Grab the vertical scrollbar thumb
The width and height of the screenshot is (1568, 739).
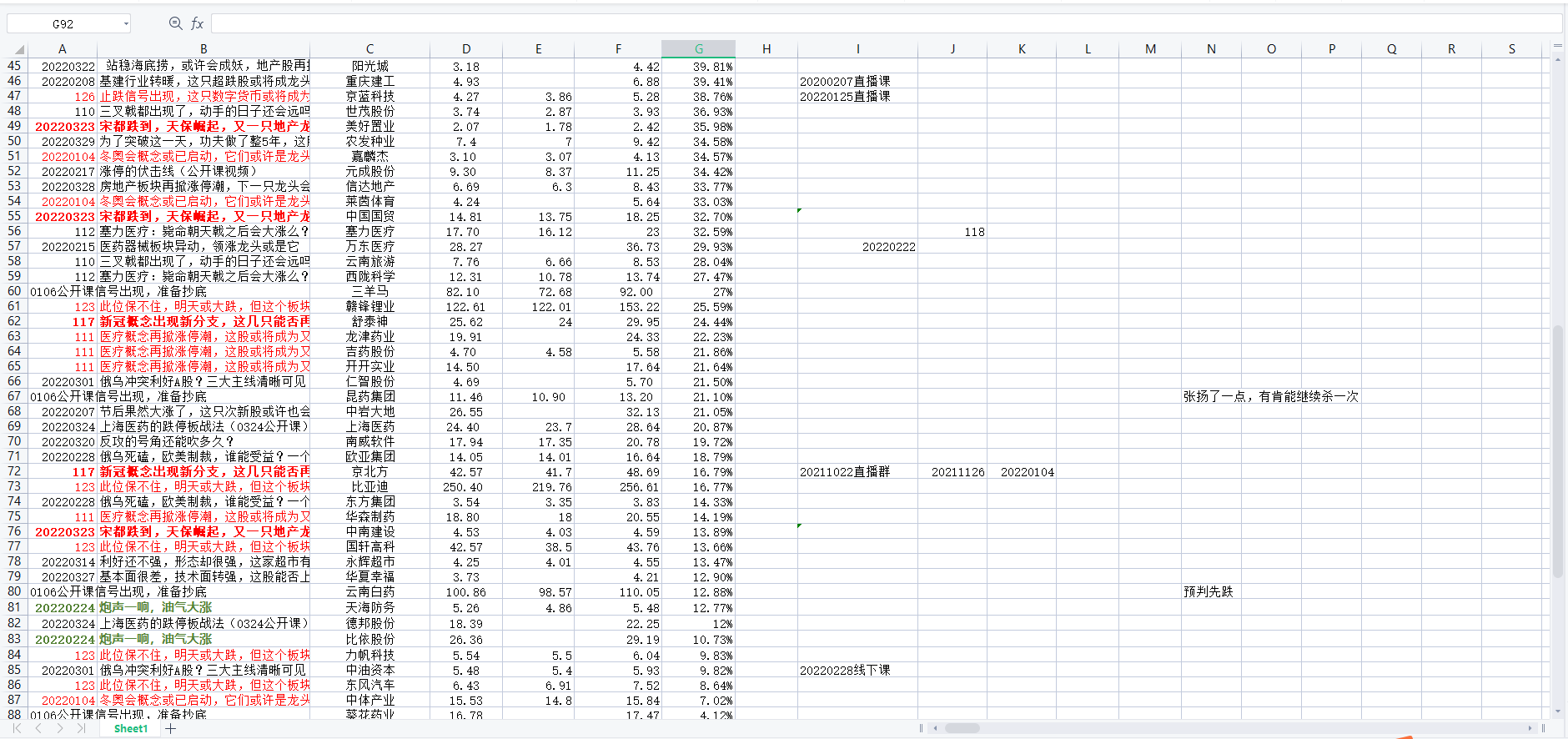1557,451
